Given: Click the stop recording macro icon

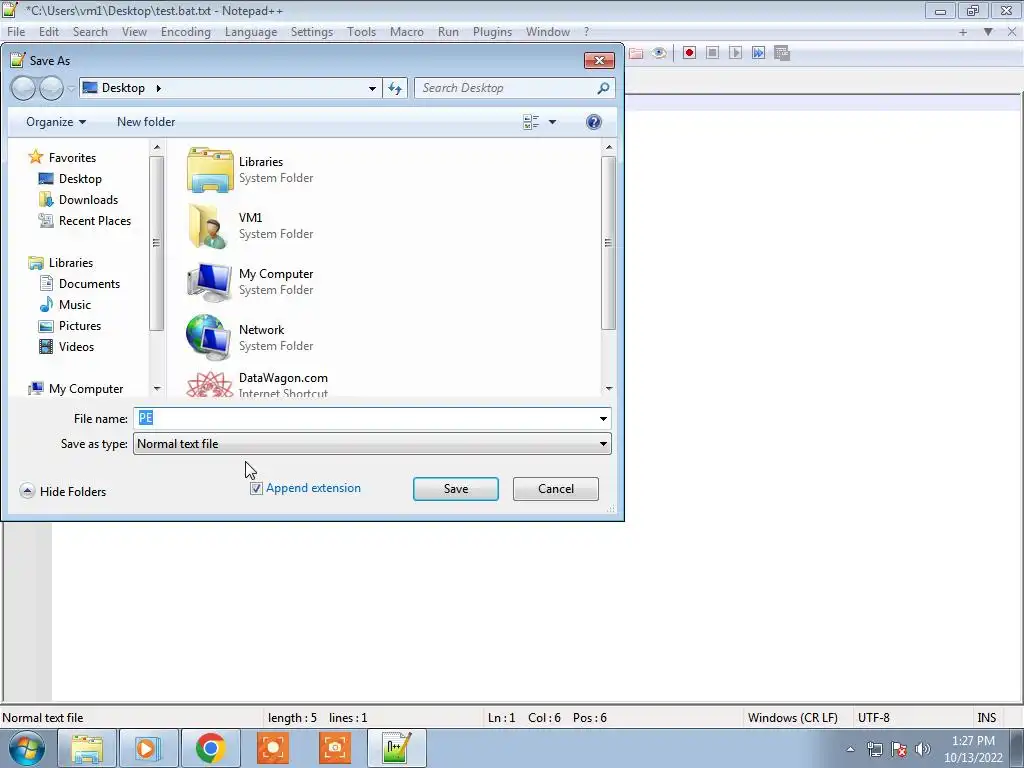Looking at the screenshot, I should (x=712, y=53).
